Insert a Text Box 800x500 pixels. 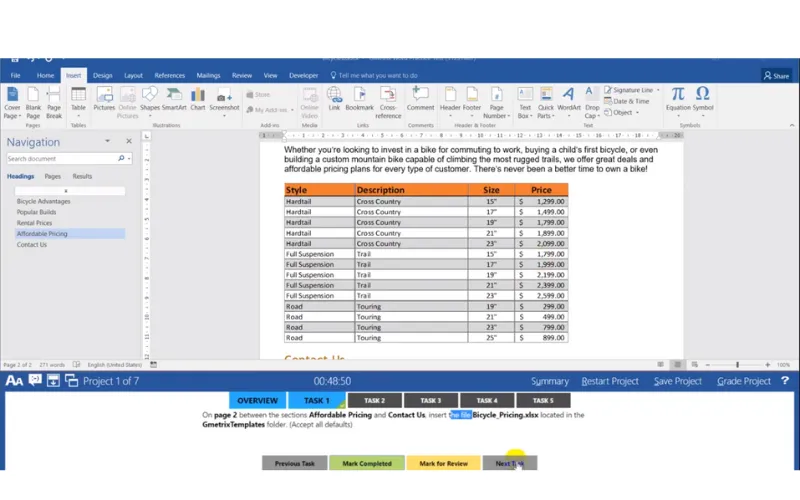tap(524, 103)
